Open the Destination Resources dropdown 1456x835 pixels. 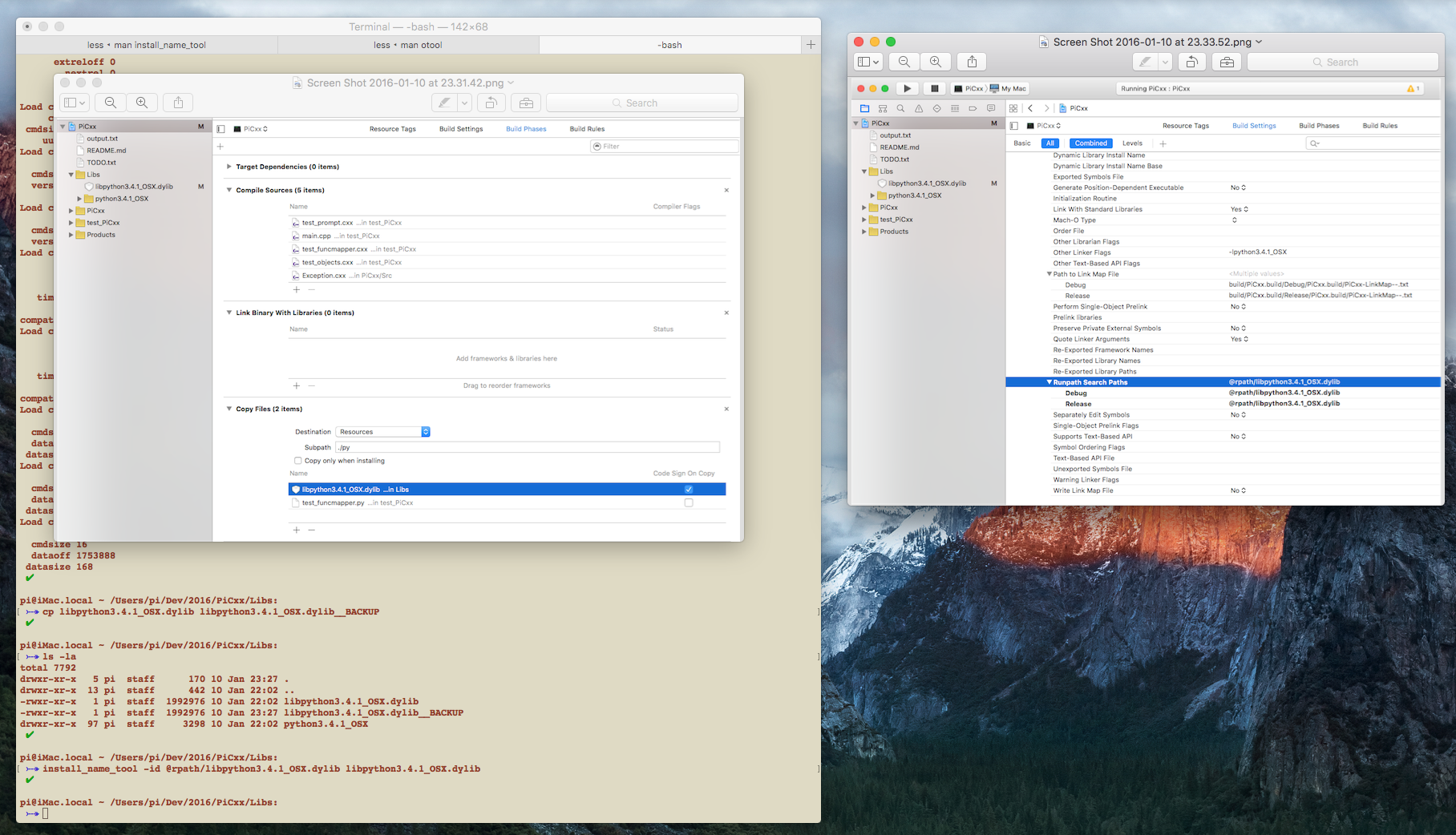coord(383,432)
